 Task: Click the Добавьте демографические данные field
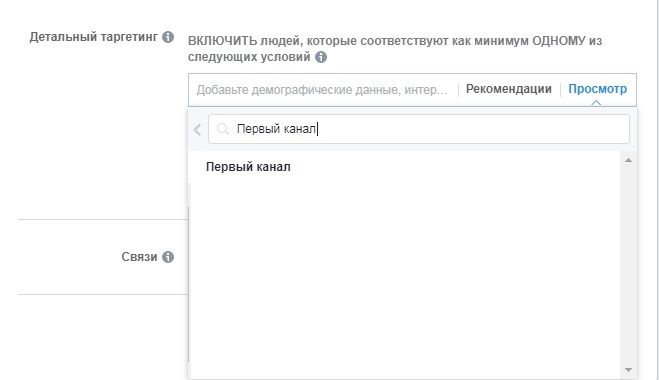click(x=322, y=90)
